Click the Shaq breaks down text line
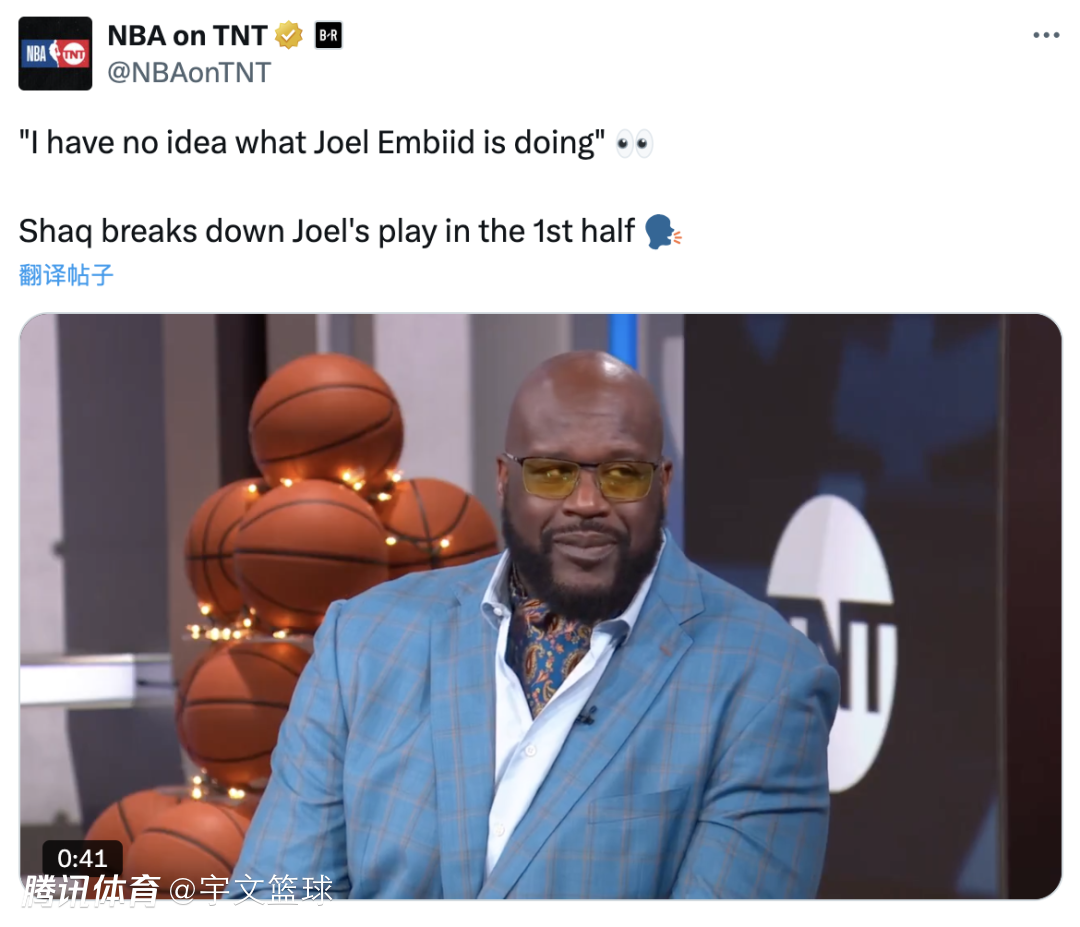This screenshot has width=1080, height=927. (x=326, y=231)
